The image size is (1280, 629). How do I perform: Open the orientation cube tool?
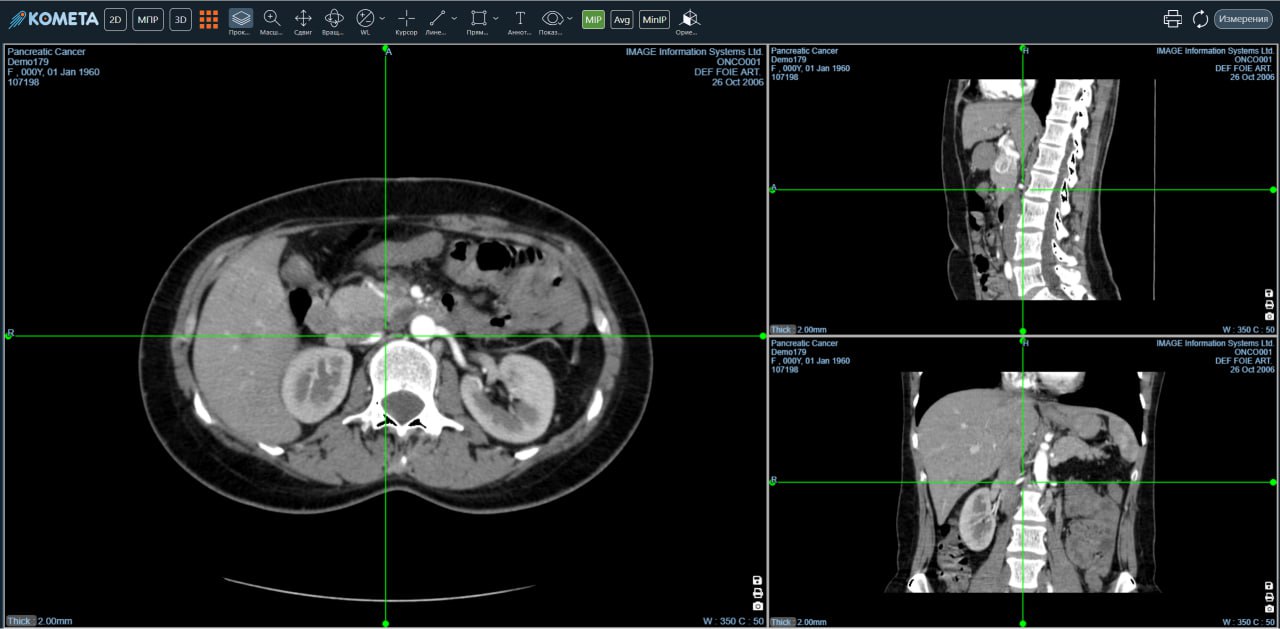688,21
